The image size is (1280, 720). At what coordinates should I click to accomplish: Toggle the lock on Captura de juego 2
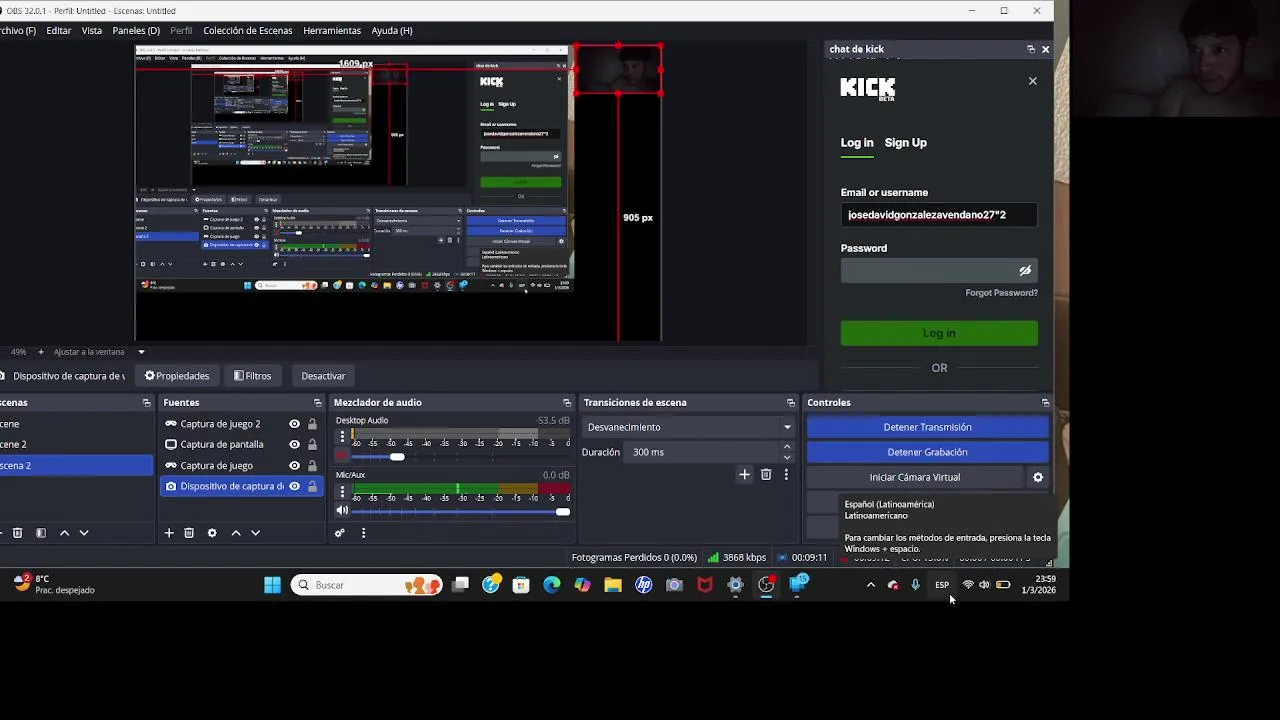click(312, 424)
